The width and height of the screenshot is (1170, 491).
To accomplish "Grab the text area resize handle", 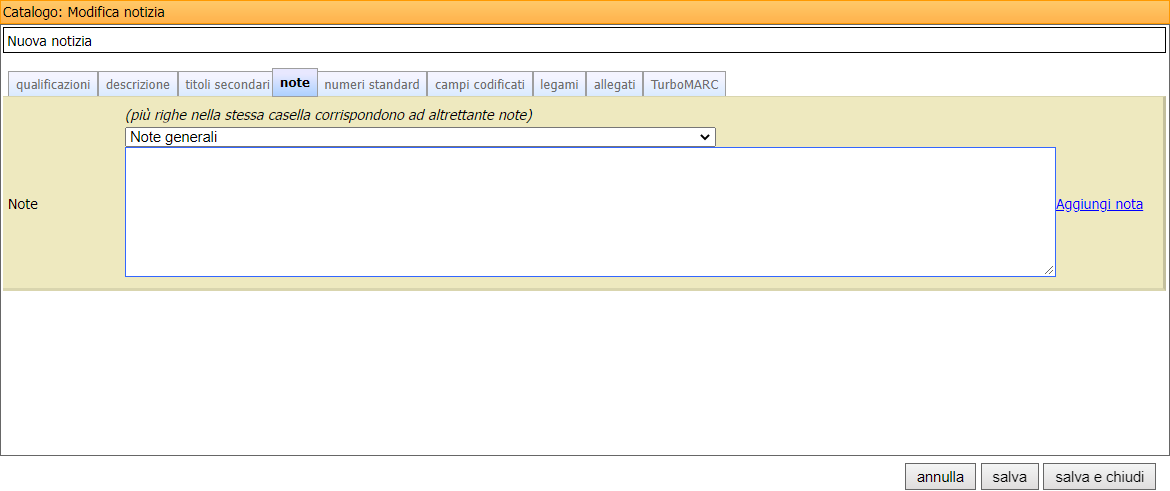I will click(1049, 270).
